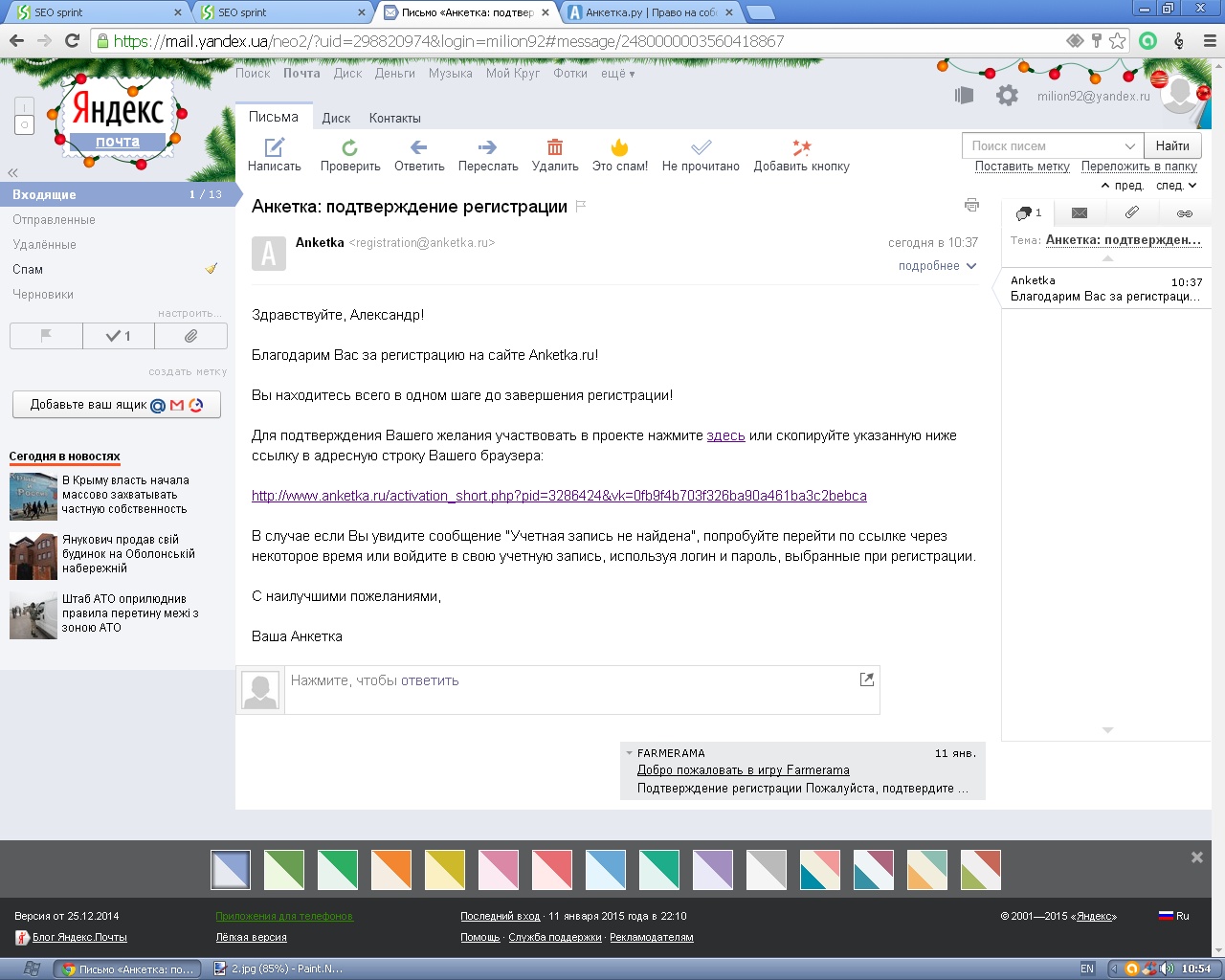Reload the page in Chrome
Screen dimensions: 1225x980
pos(72,41)
